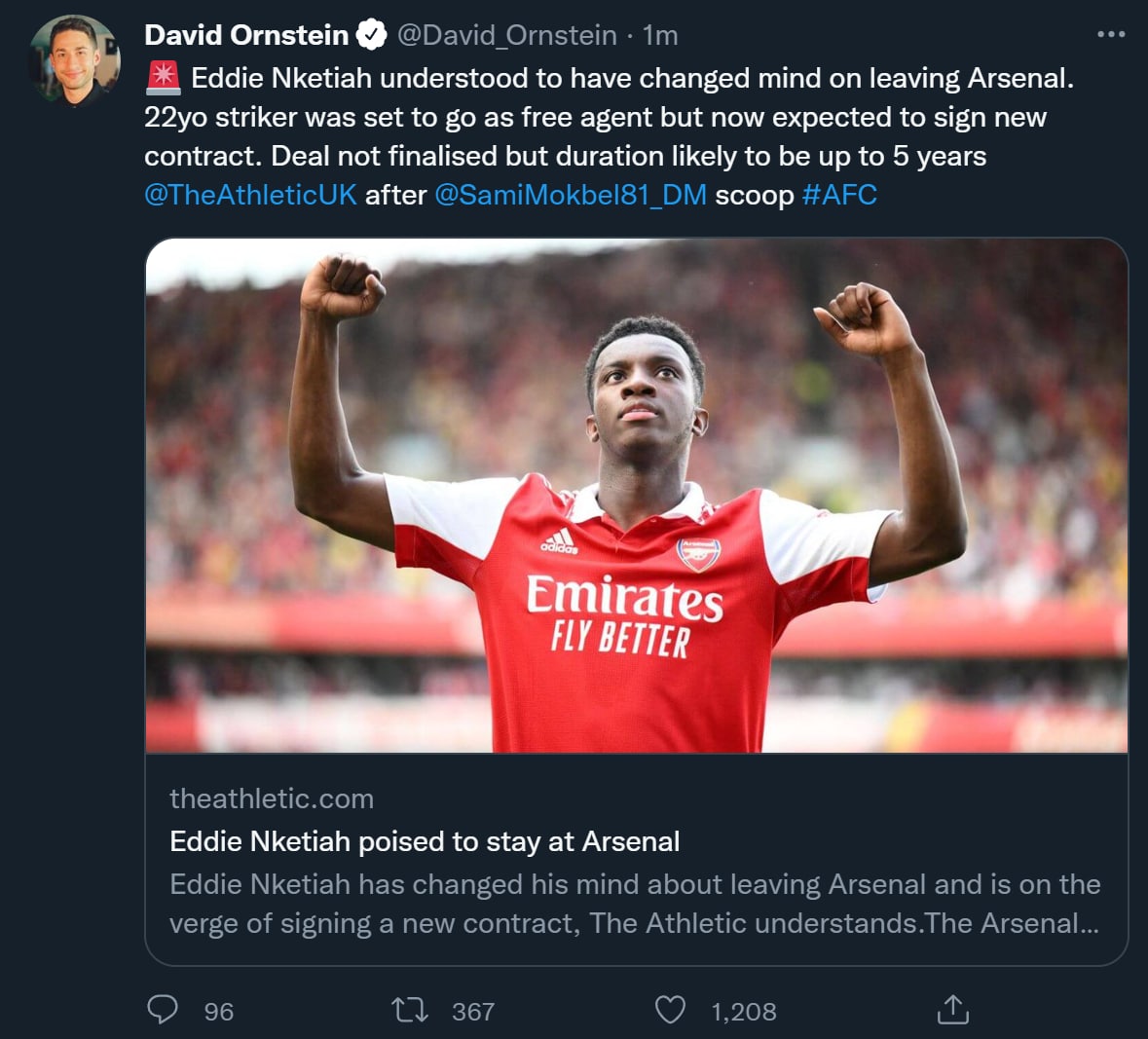Open the #AFC hashtag
Image resolution: width=1148 pixels, height=1039 pixels.
click(x=839, y=195)
